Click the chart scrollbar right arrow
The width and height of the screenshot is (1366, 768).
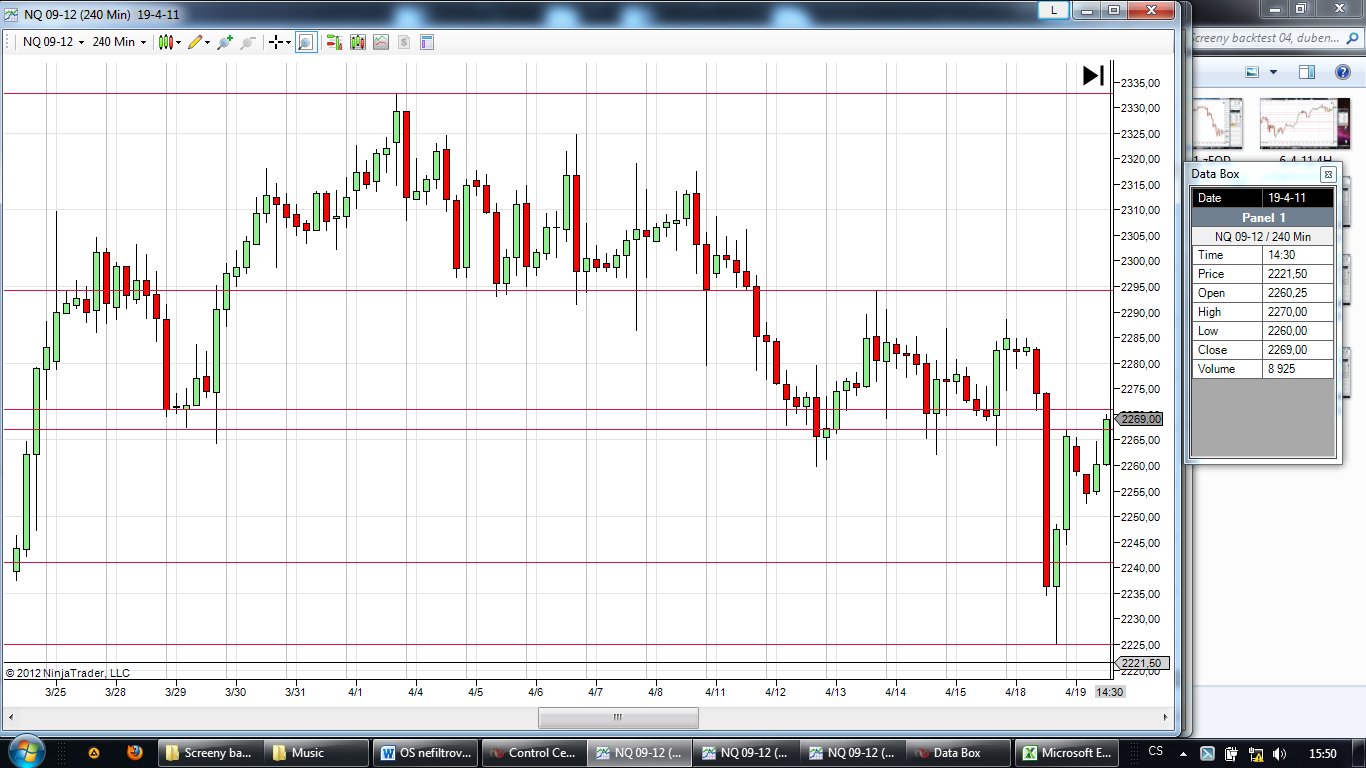point(1164,718)
